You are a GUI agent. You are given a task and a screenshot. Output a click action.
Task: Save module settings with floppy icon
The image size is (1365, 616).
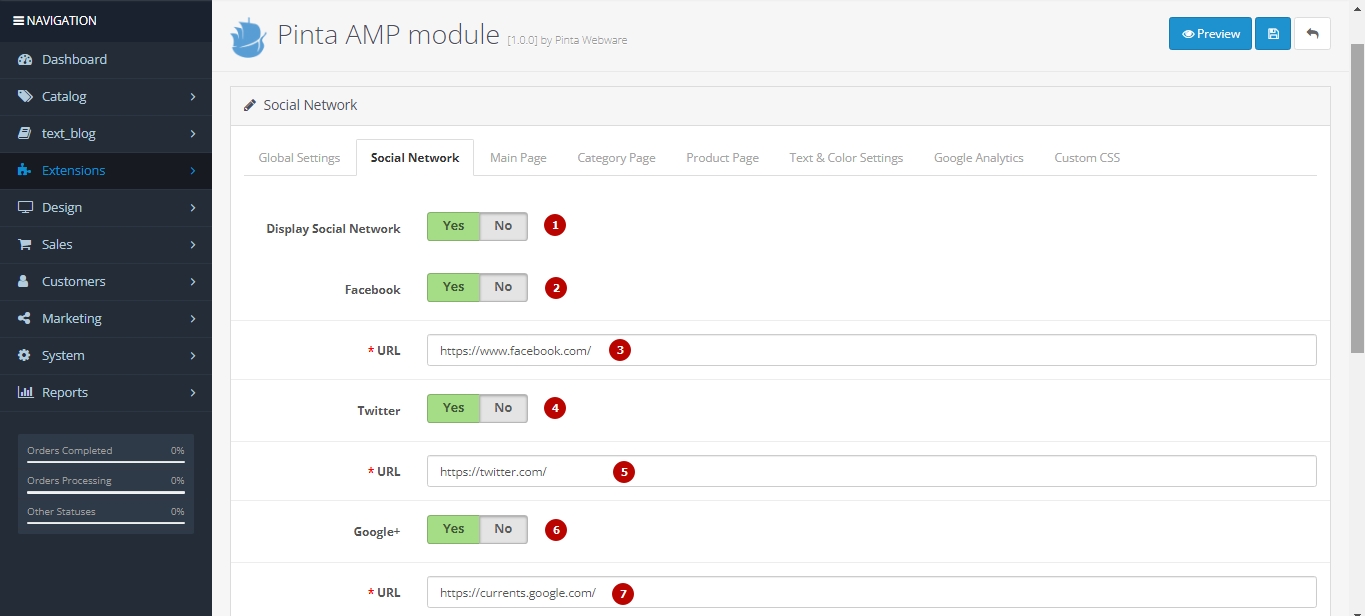(x=1273, y=33)
